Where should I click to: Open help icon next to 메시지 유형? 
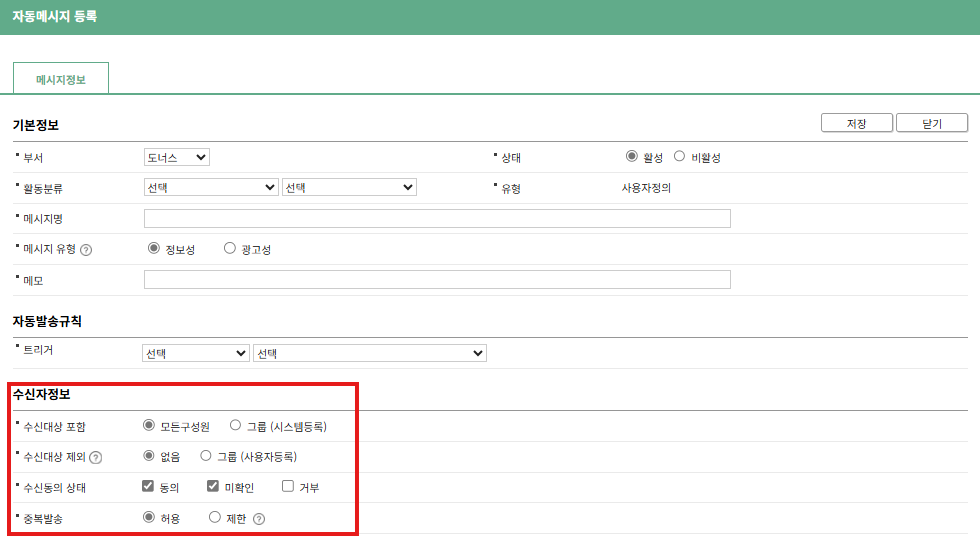click(x=86, y=250)
